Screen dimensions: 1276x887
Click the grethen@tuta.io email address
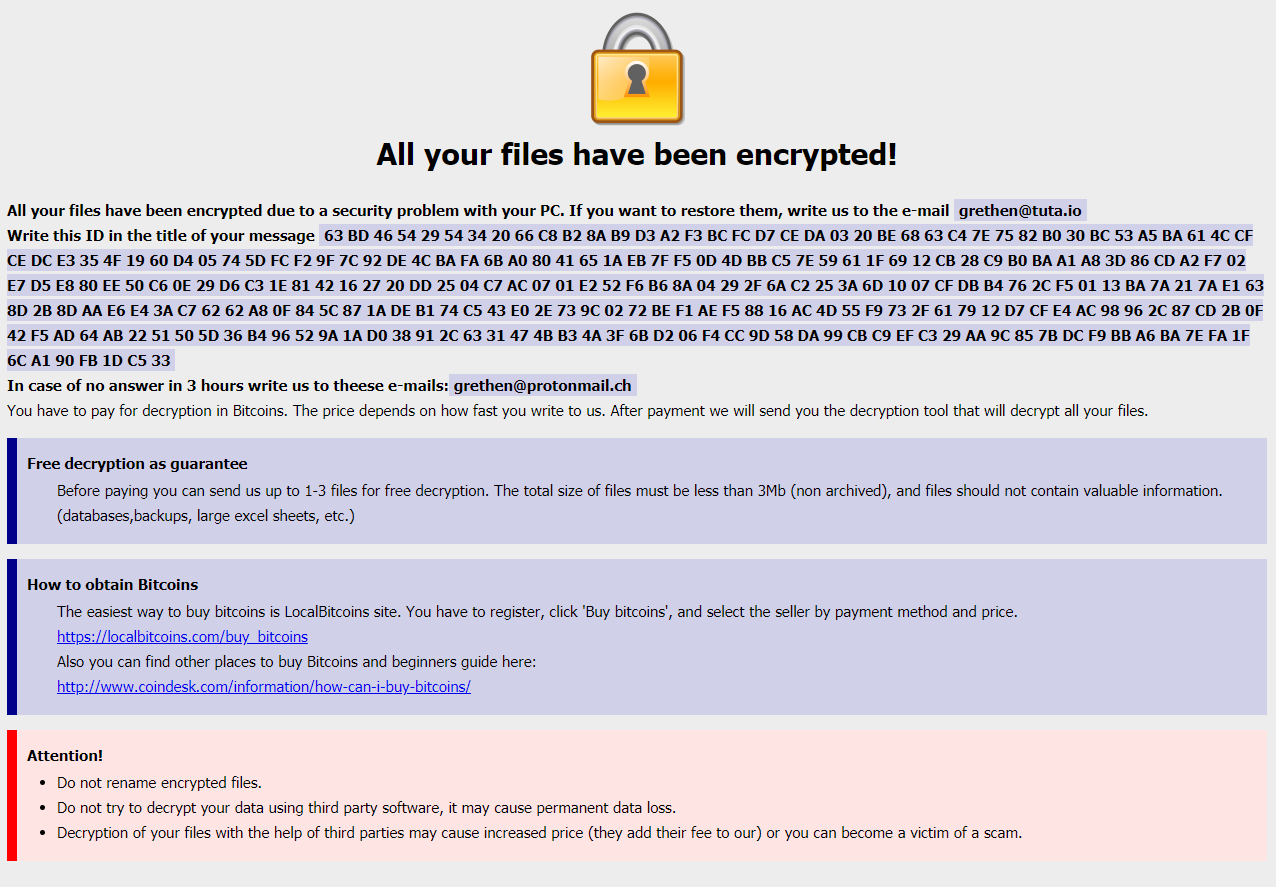[1020, 211]
